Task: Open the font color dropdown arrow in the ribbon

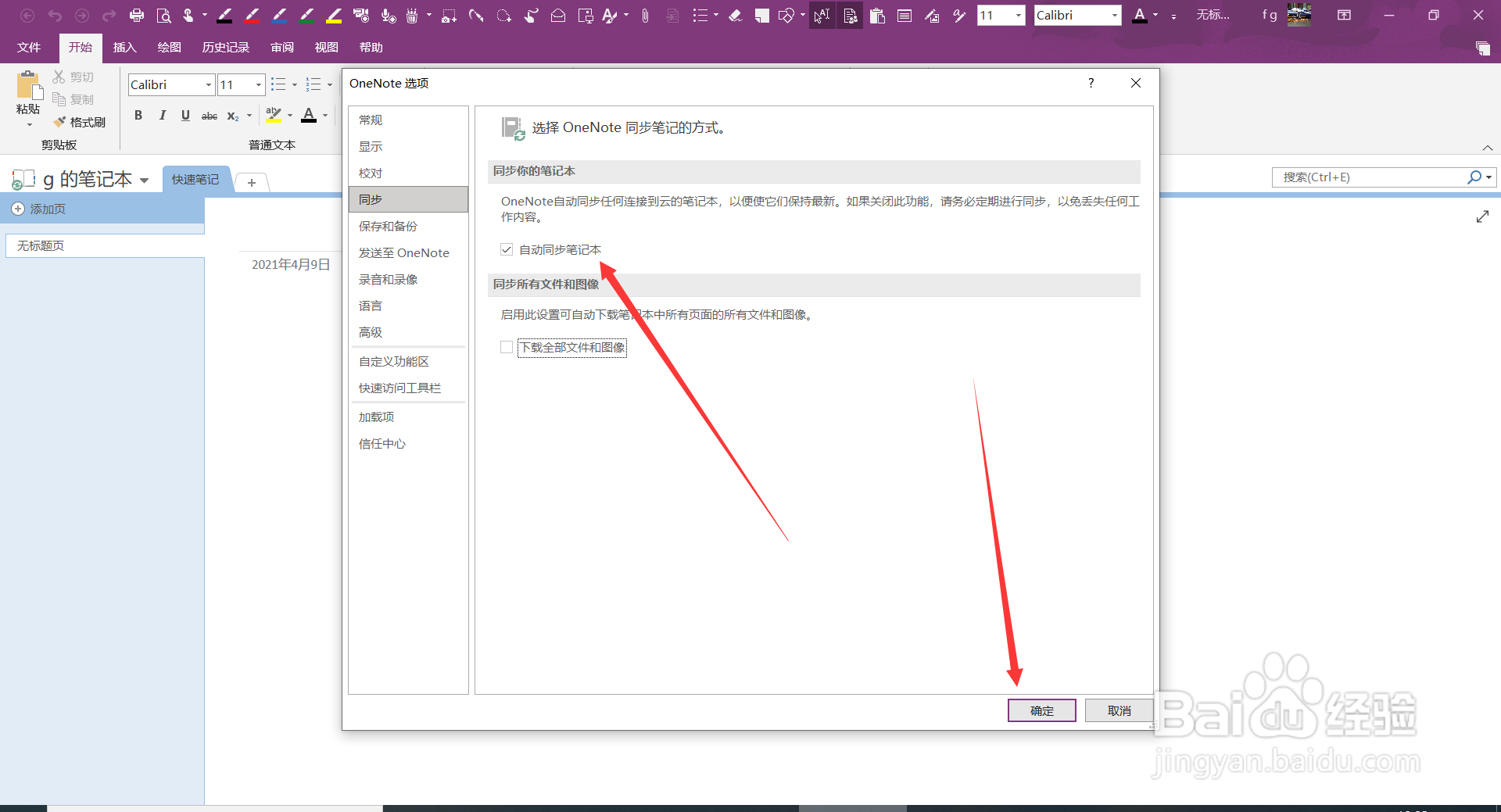Action: pyautogui.click(x=325, y=116)
